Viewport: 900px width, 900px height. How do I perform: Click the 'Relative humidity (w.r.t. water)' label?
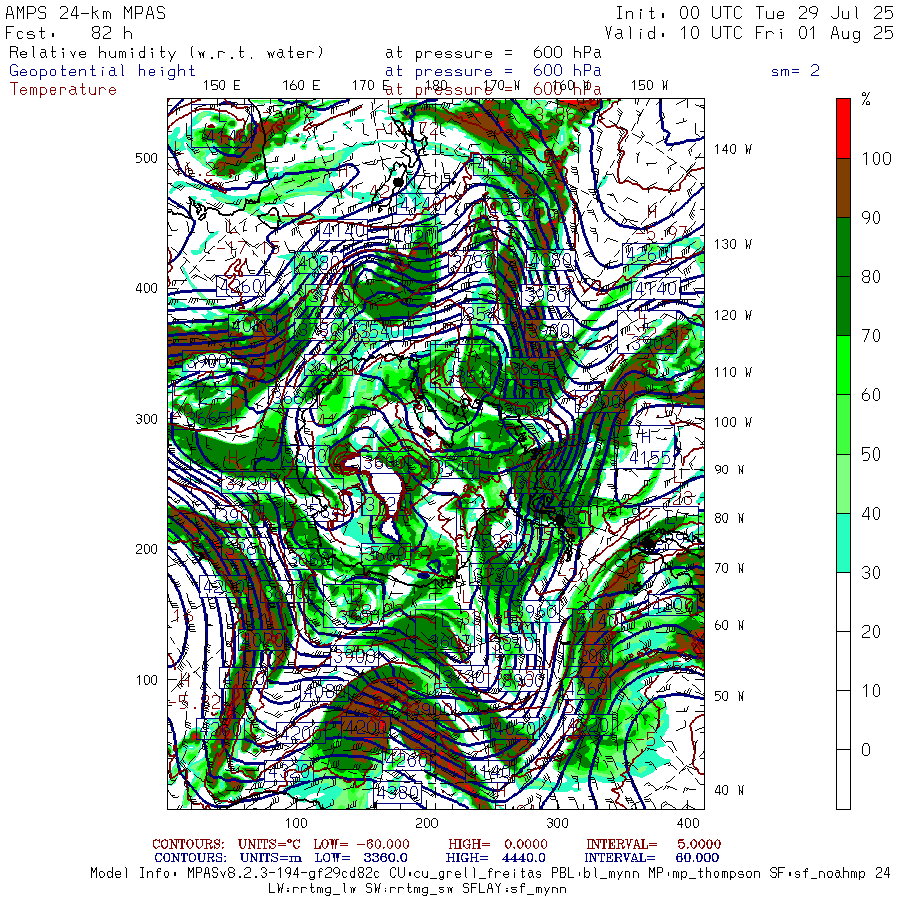coord(166,53)
